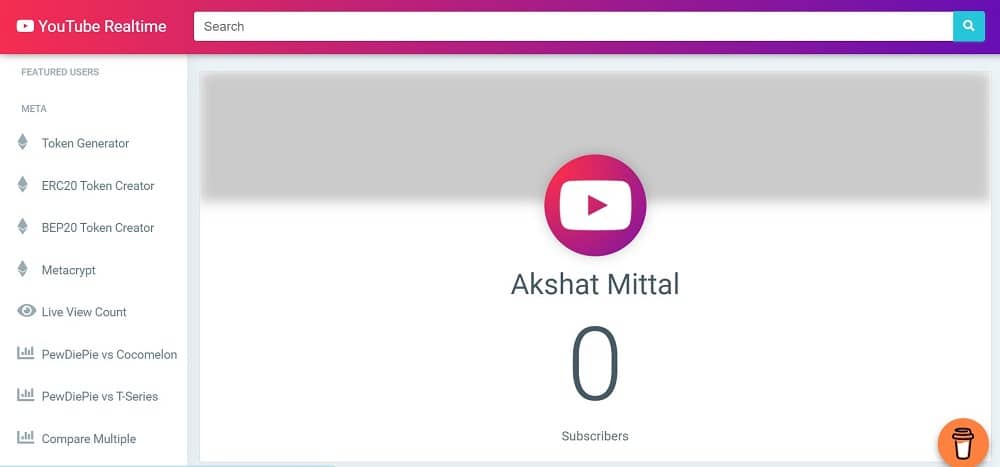
Task: Open the BEP20 Token Creator link
Action: point(98,228)
